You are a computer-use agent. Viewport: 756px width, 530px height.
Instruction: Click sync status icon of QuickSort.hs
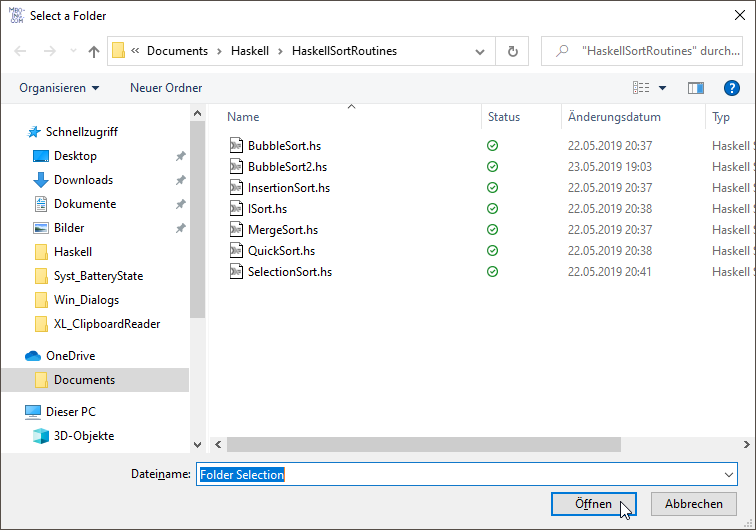click(x=492, y=251)
